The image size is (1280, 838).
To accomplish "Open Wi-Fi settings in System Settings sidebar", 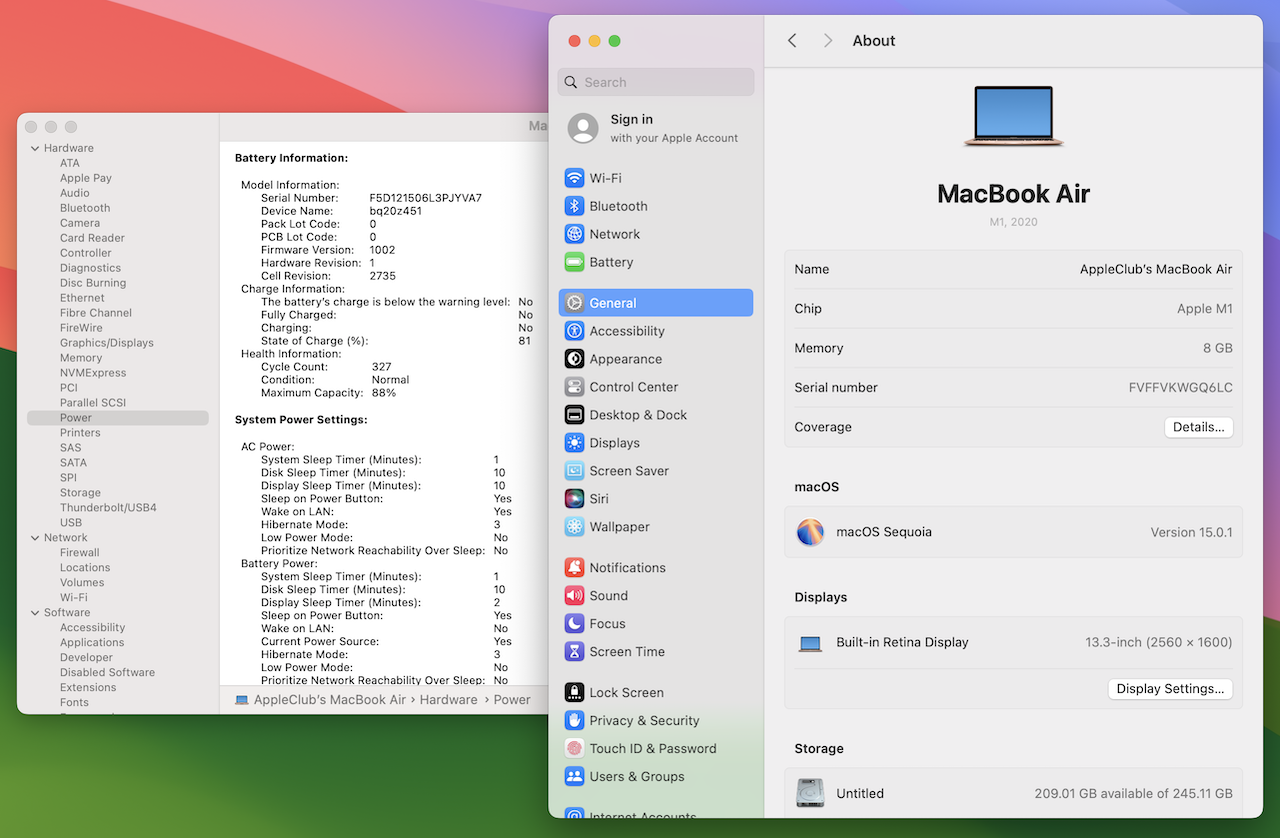I will [655, 178].
